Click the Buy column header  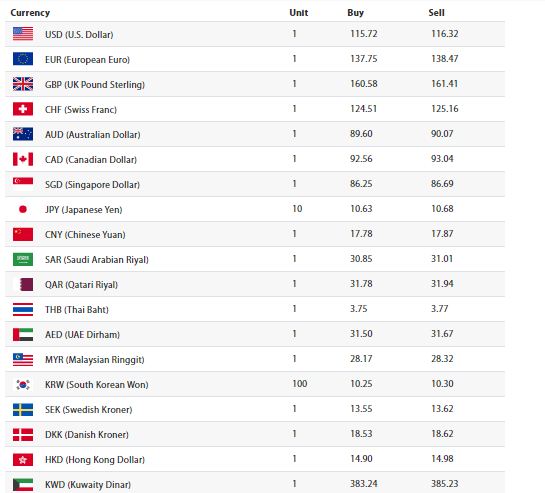click(356, 13)
